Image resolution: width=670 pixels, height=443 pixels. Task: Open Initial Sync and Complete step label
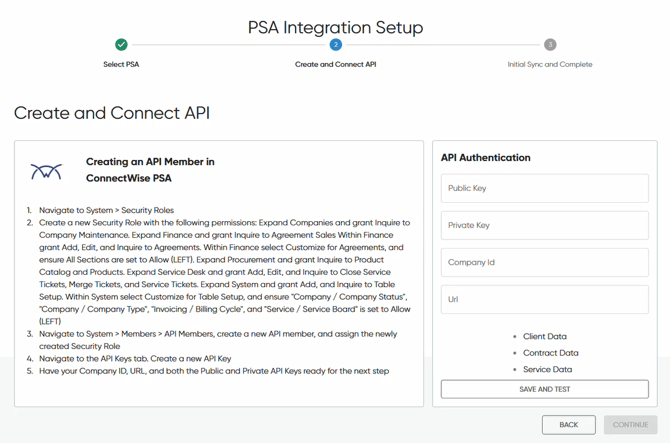549,64
